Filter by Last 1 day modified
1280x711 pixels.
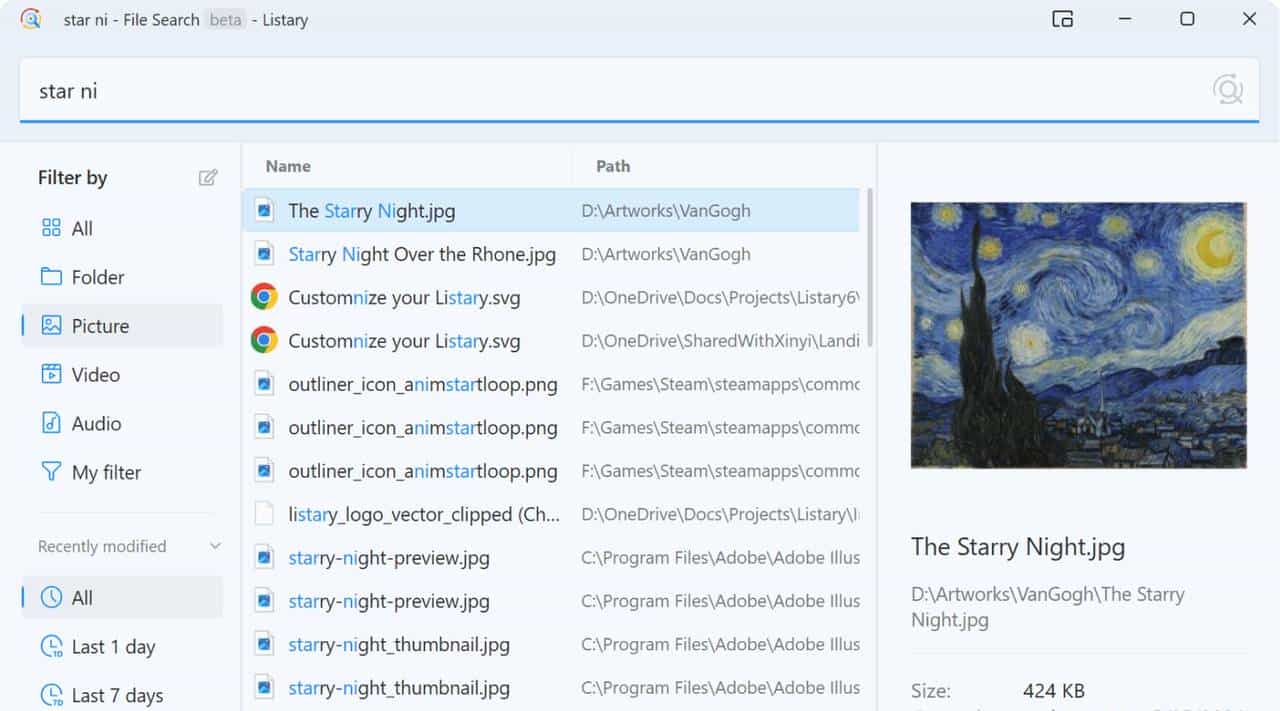pyautogui.click(x=112, y=647)
